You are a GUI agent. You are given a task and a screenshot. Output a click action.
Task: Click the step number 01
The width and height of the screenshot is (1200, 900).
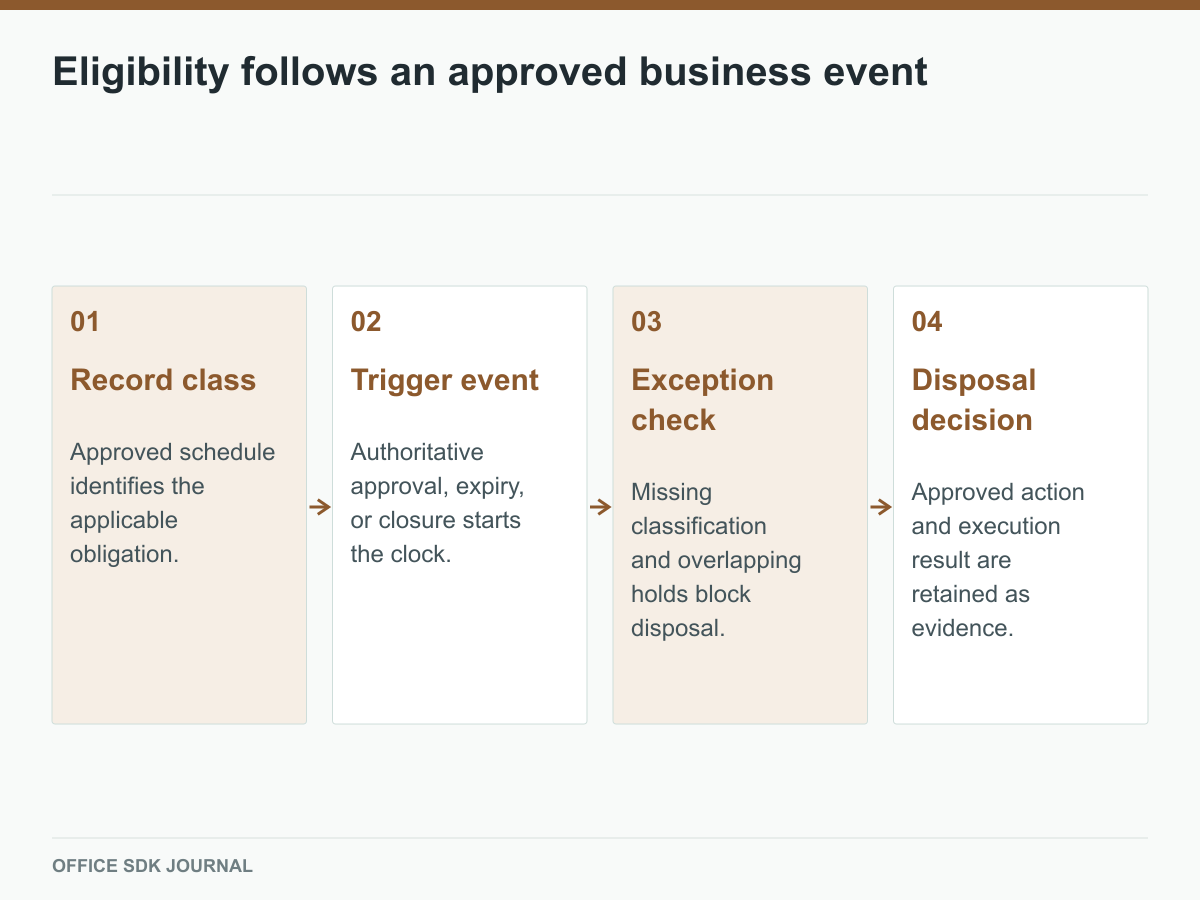point(85,321)
